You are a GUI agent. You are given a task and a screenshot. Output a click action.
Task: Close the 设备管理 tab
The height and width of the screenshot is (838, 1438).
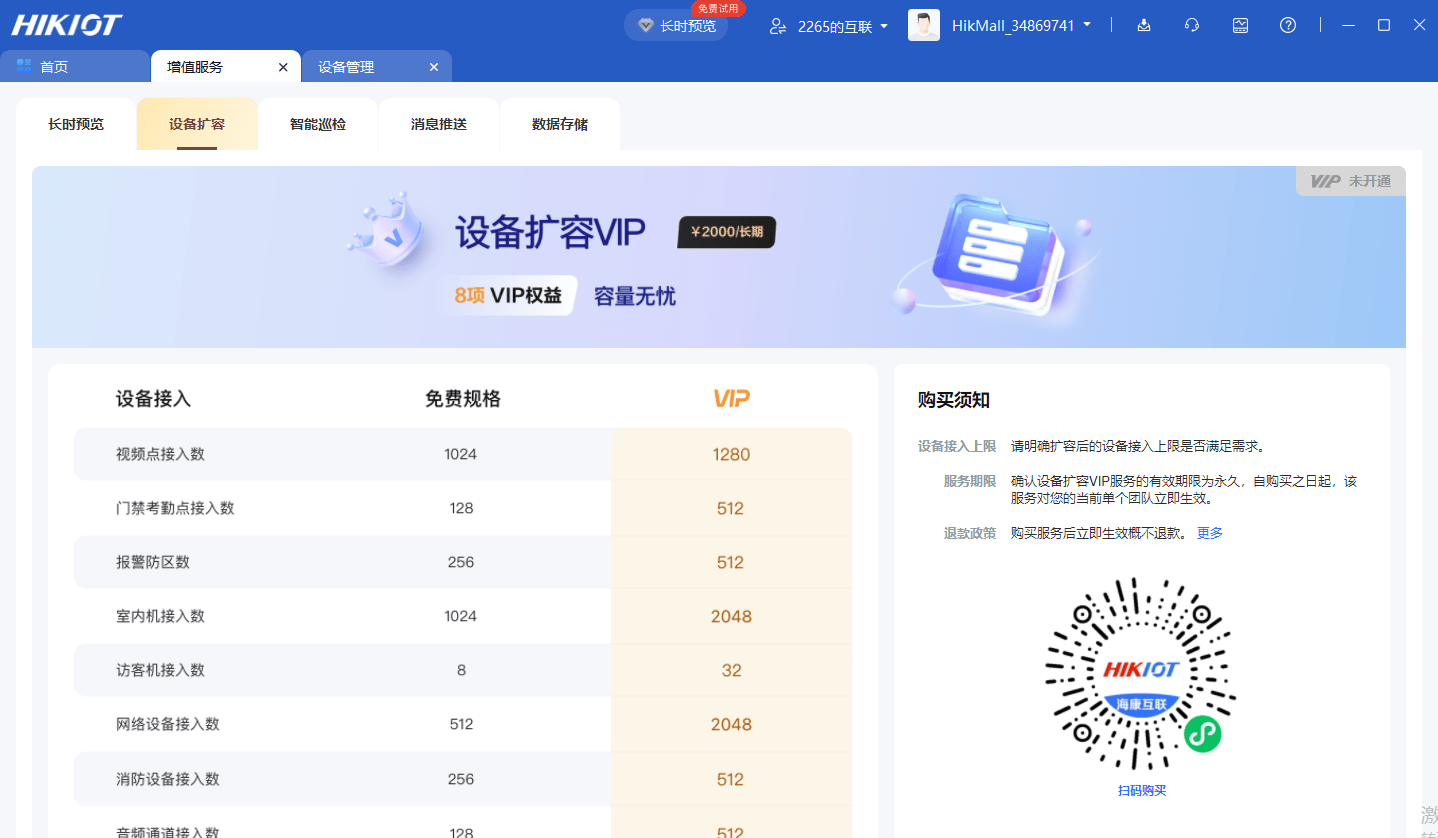[433, 66]
